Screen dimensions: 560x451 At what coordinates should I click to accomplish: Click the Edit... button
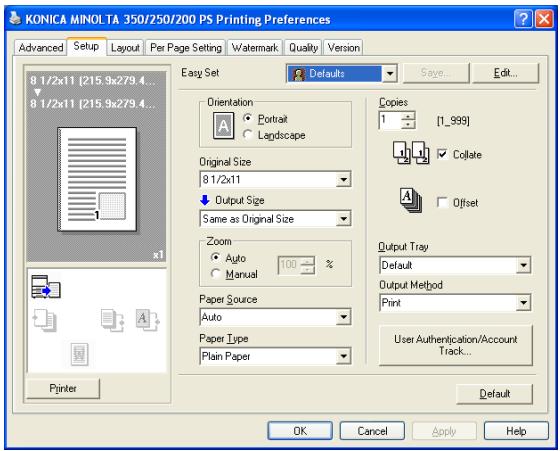(x=505, y=73)
